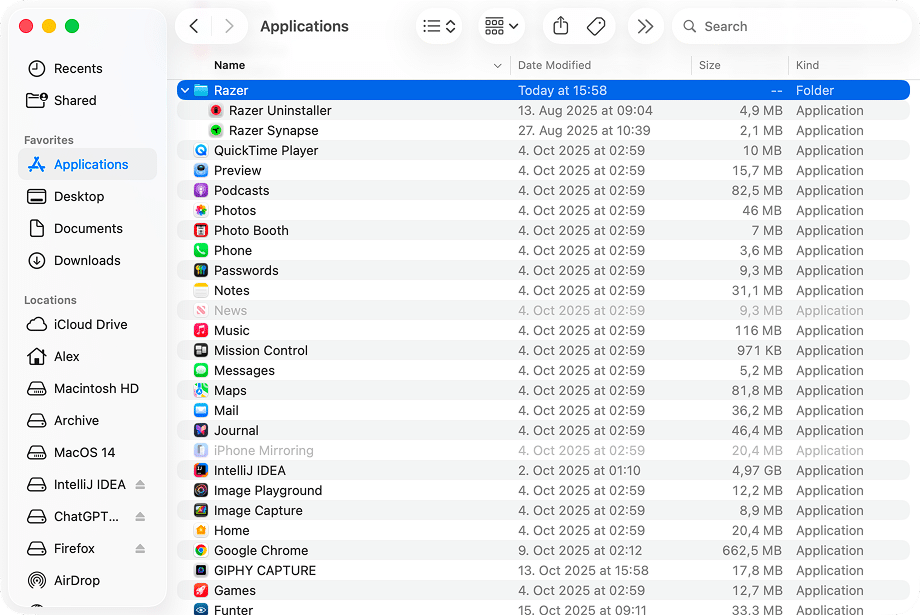Collapse the Razer folder disclosure triangle
This screenshot has height=615, width=920.
(x=184, y=91)
